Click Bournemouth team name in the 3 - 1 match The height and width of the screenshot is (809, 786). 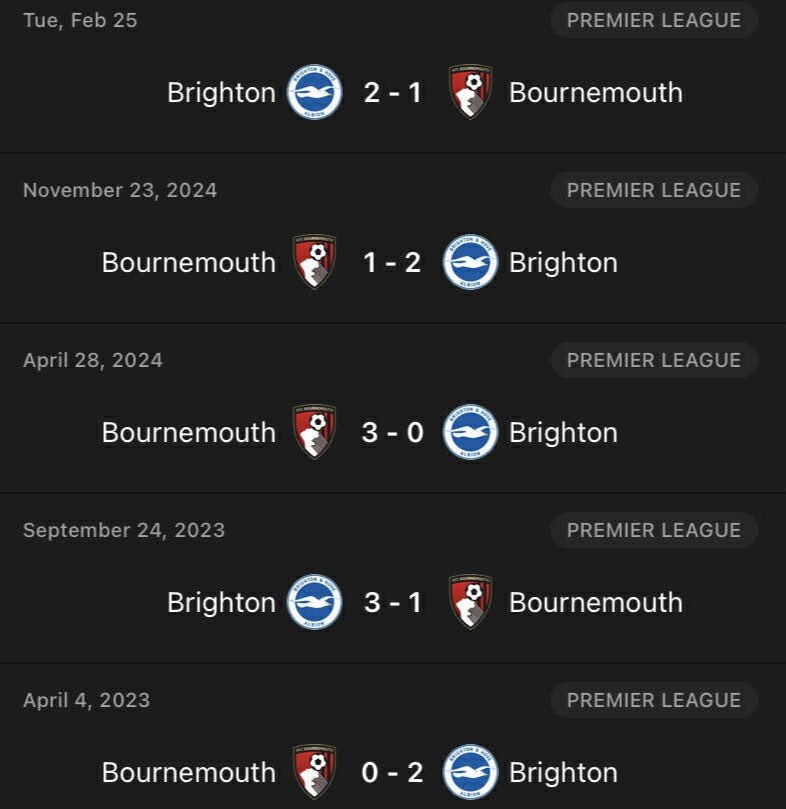coord(596,602)
